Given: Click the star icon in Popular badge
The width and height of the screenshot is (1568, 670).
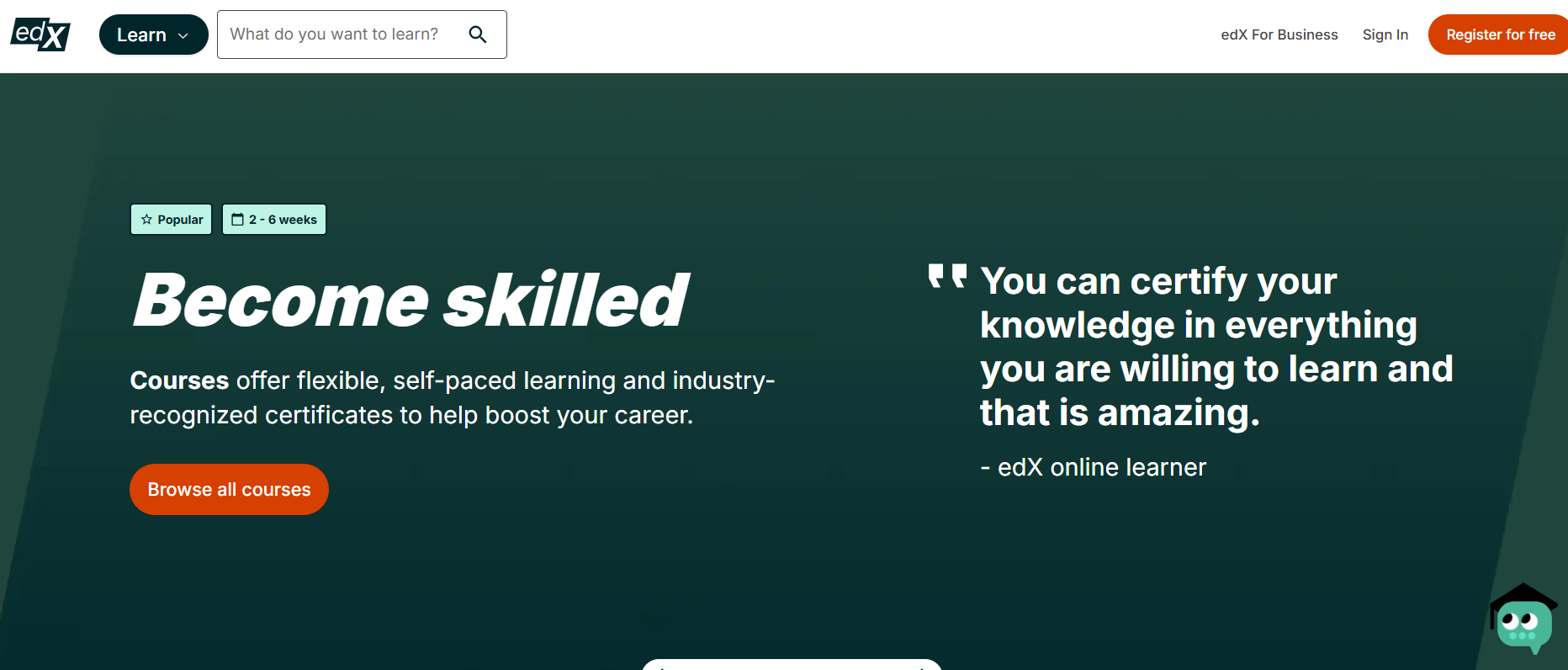Looking at the screenshot, I should (146, 220).
